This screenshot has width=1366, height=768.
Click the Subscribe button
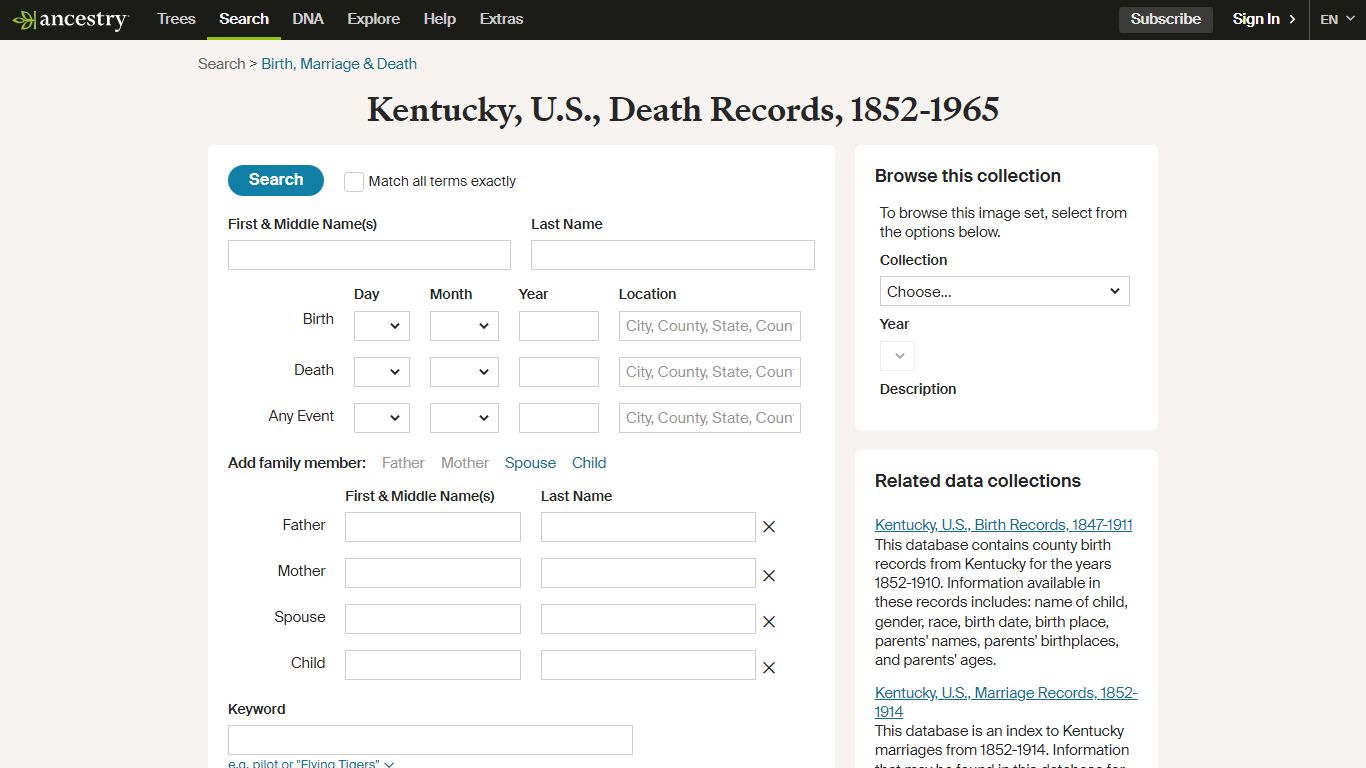[x=1166, y=19]
